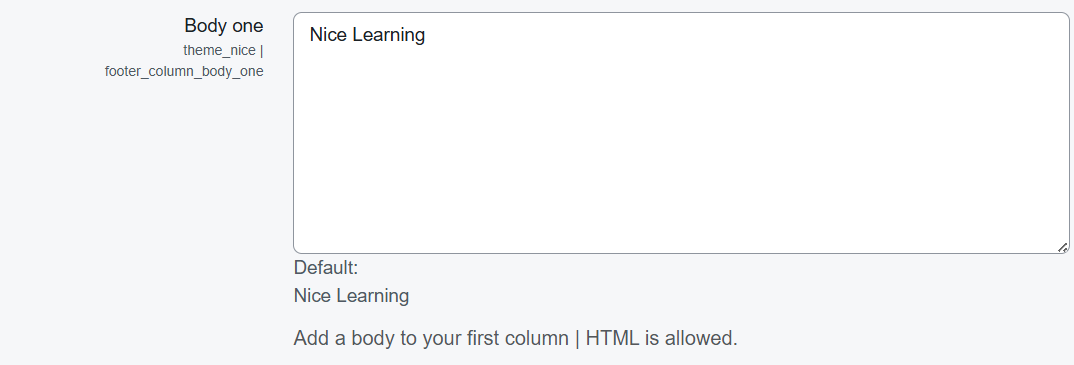Screen dimensions: 1074x365
Task: Click the pipe character after theme_nice
Action: [262, 50]
